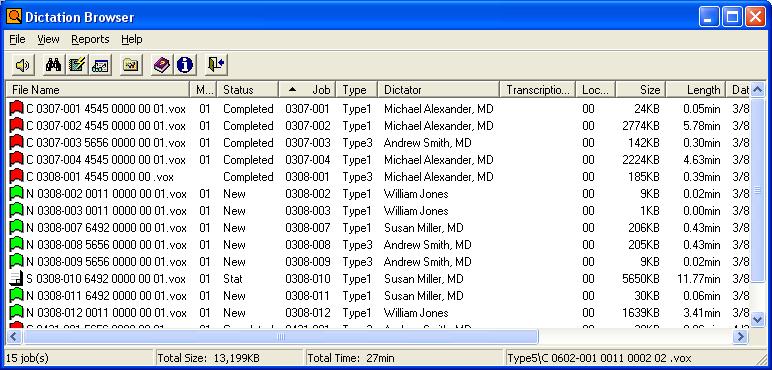Select file S 0308-010 6492 0000 00 01.vox
This screenshot has width=772, height=370.
[106, 278]
